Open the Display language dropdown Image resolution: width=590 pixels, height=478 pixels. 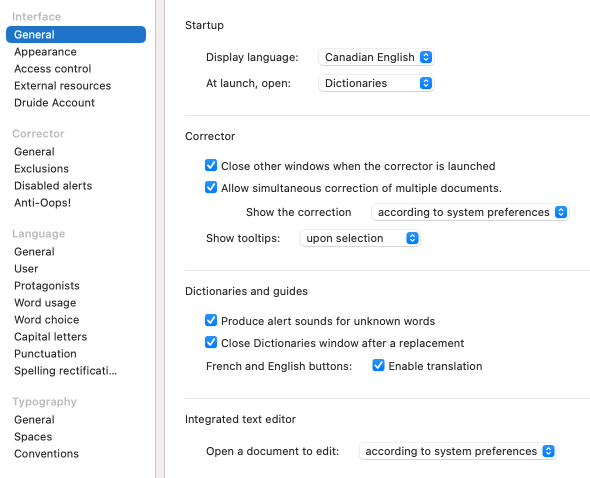376,57
